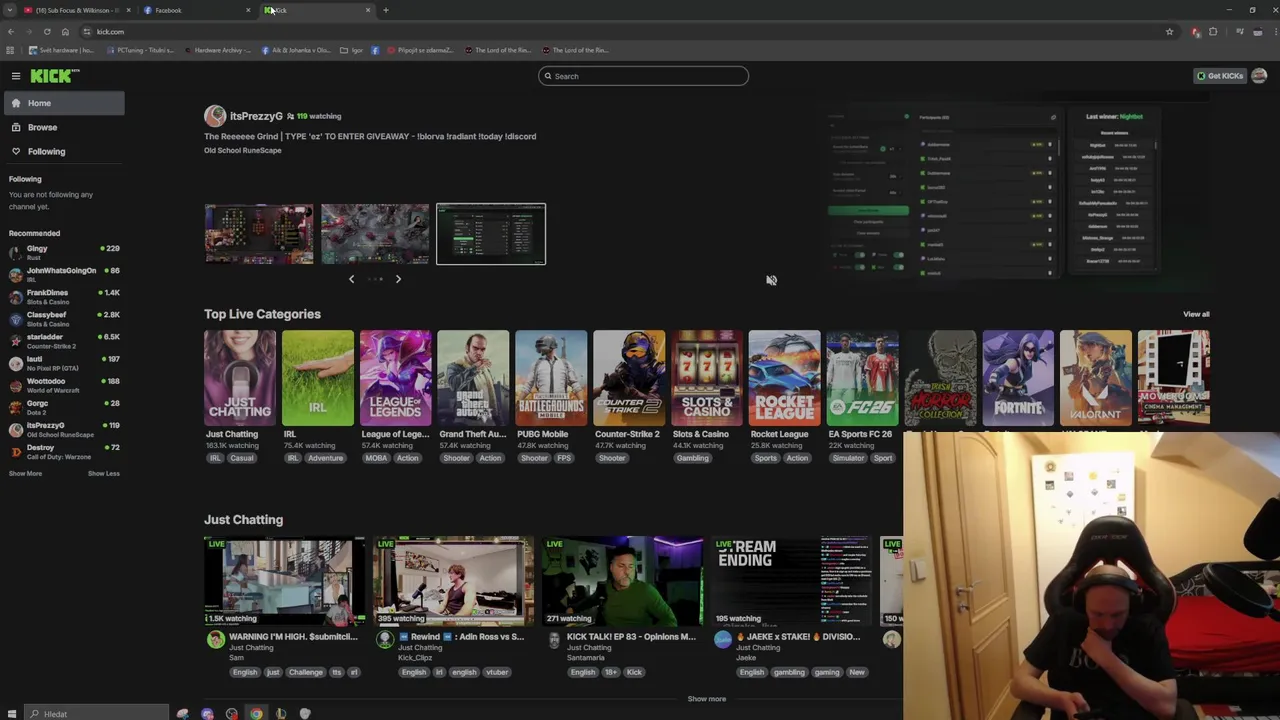
Task: Open the PUBG Mobile category card
Action: (x=551, y=378)
